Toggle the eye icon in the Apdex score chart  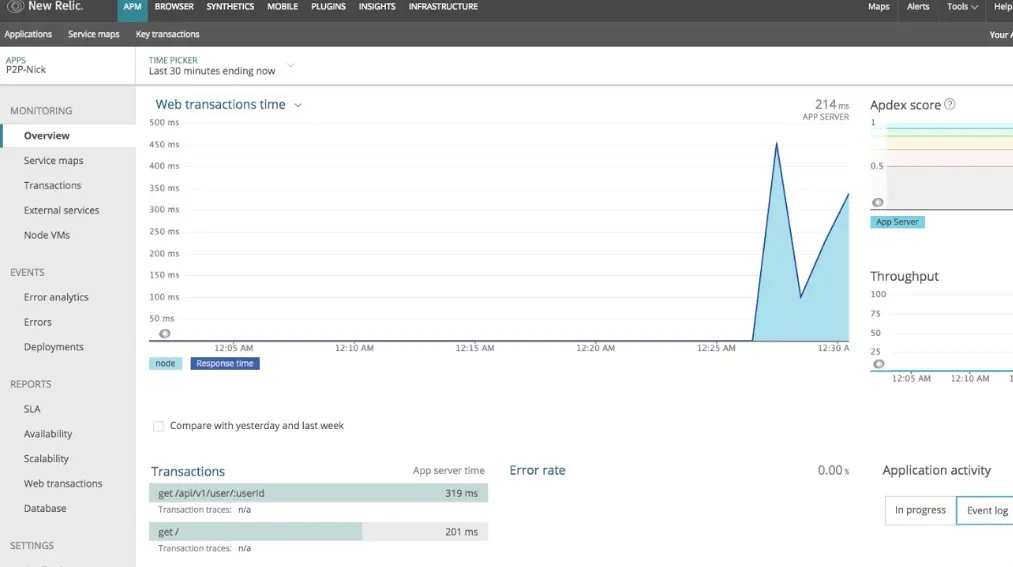pos(877,203)
